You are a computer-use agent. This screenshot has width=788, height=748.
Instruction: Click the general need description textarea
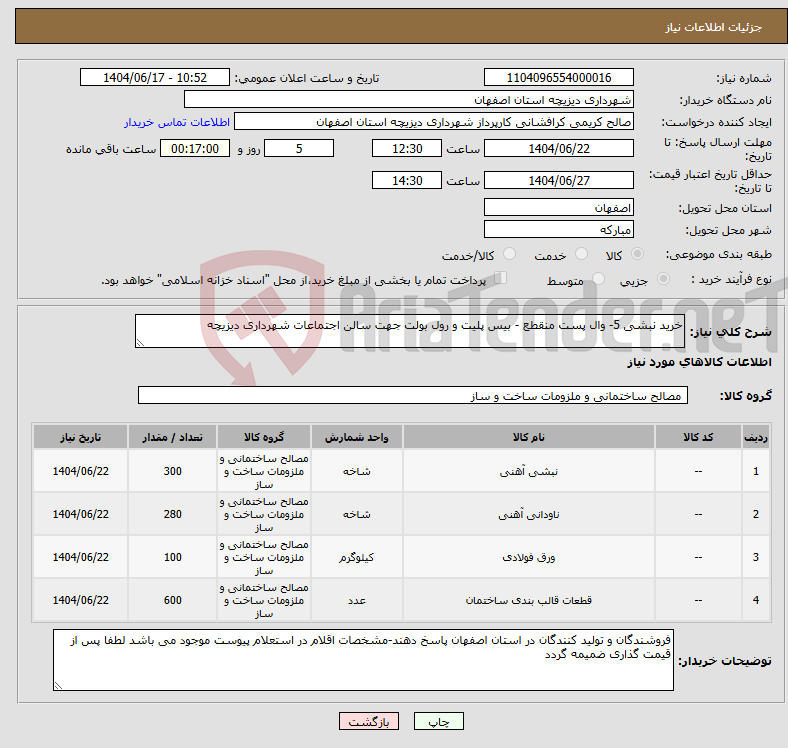pos(410,331)
